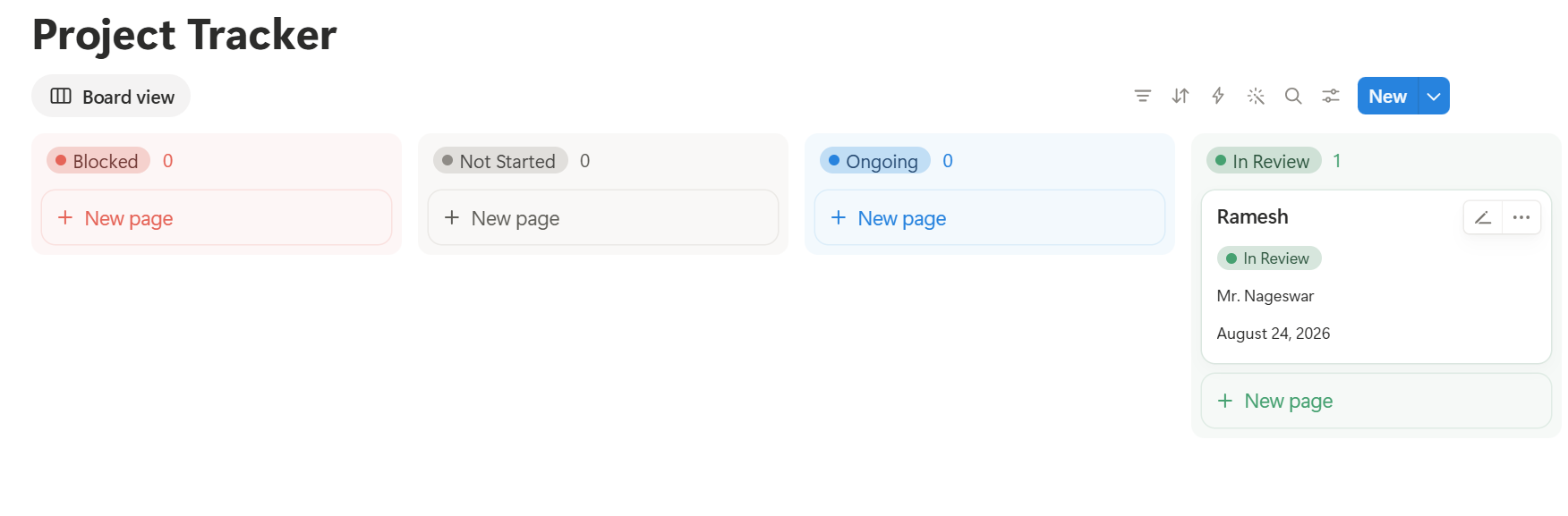
Task: Add New page under In Review
Action: click(1376, 401)
